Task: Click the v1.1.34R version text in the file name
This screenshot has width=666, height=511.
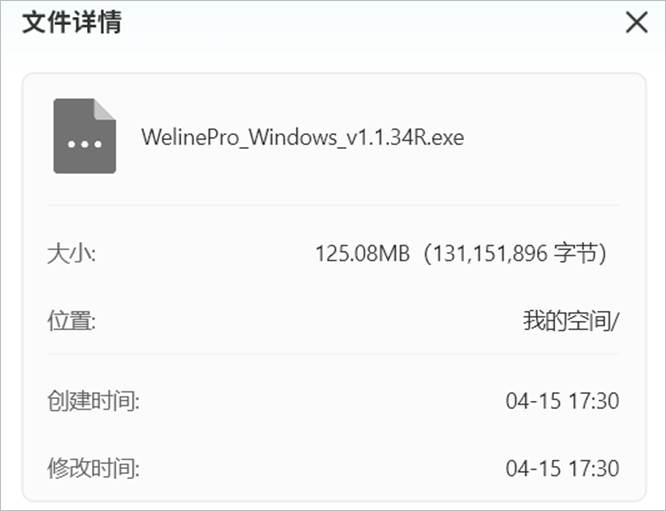Action: [x=383, y=137]
